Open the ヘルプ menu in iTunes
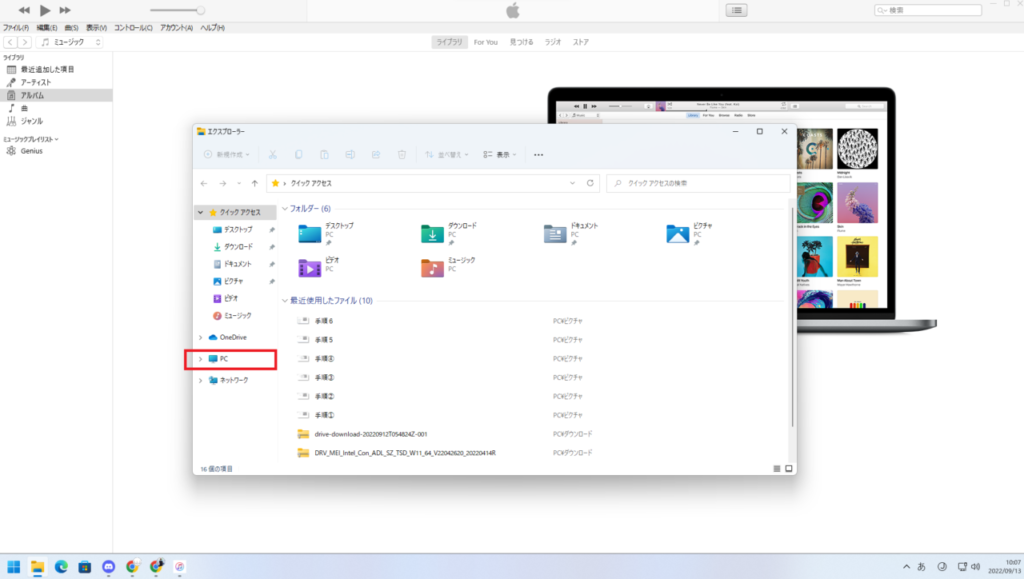 212,27
